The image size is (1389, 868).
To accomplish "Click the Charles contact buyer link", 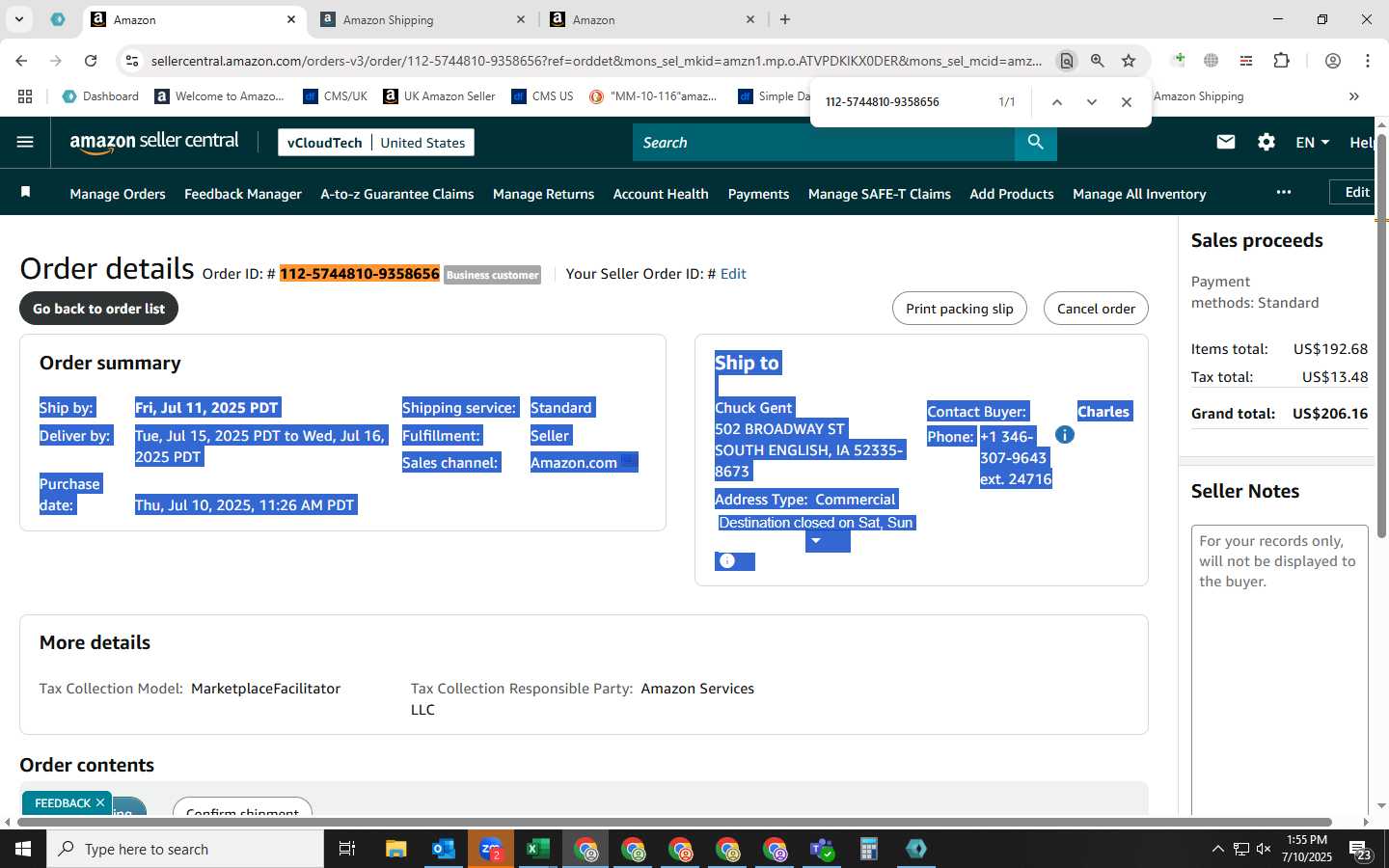I will [x=1103, y=412].
